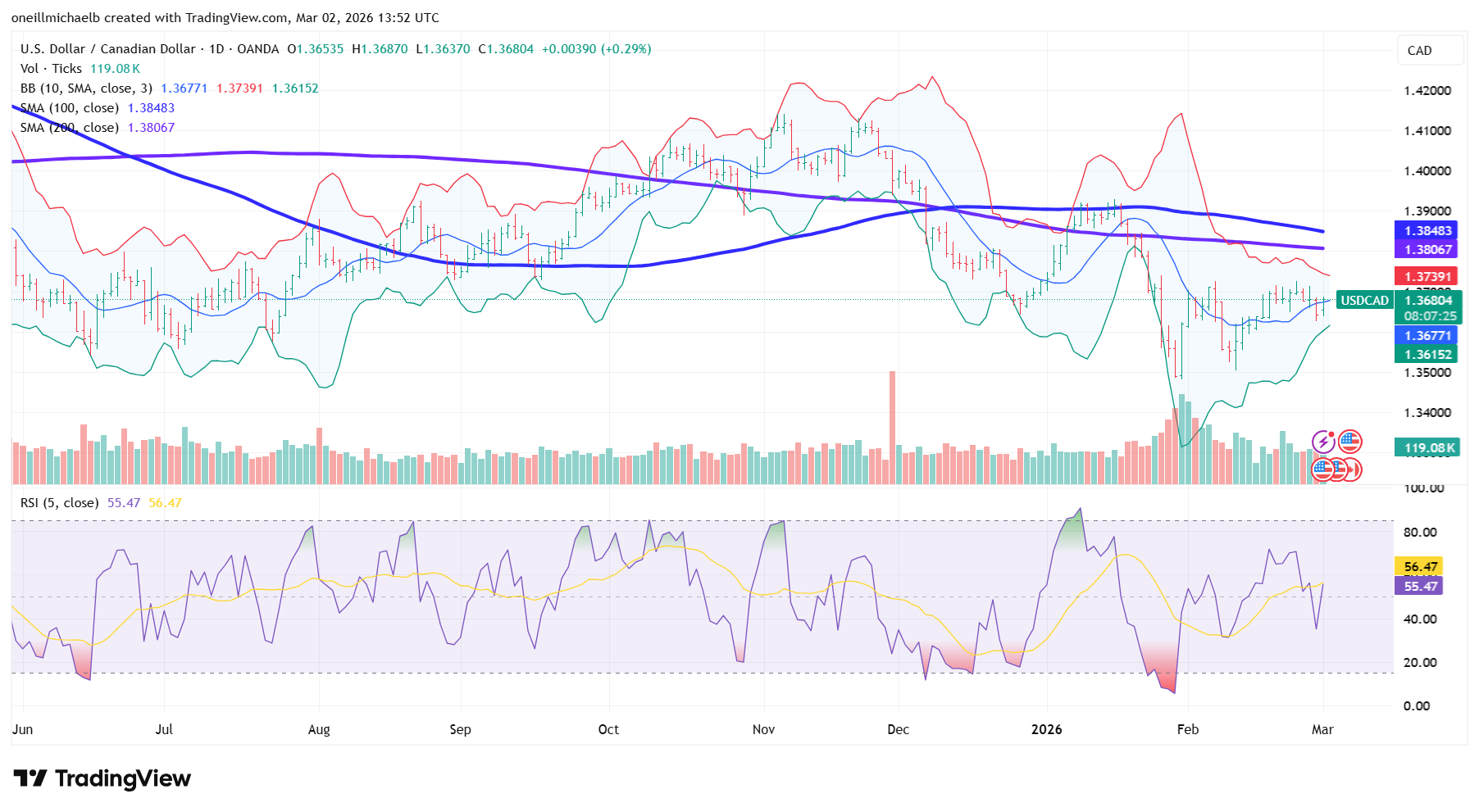Screen dimensions: 1479x812
Task: Select the BB (10, SMA, close, 3) legend
Action: pyautogui.click(x=86, y=88)
